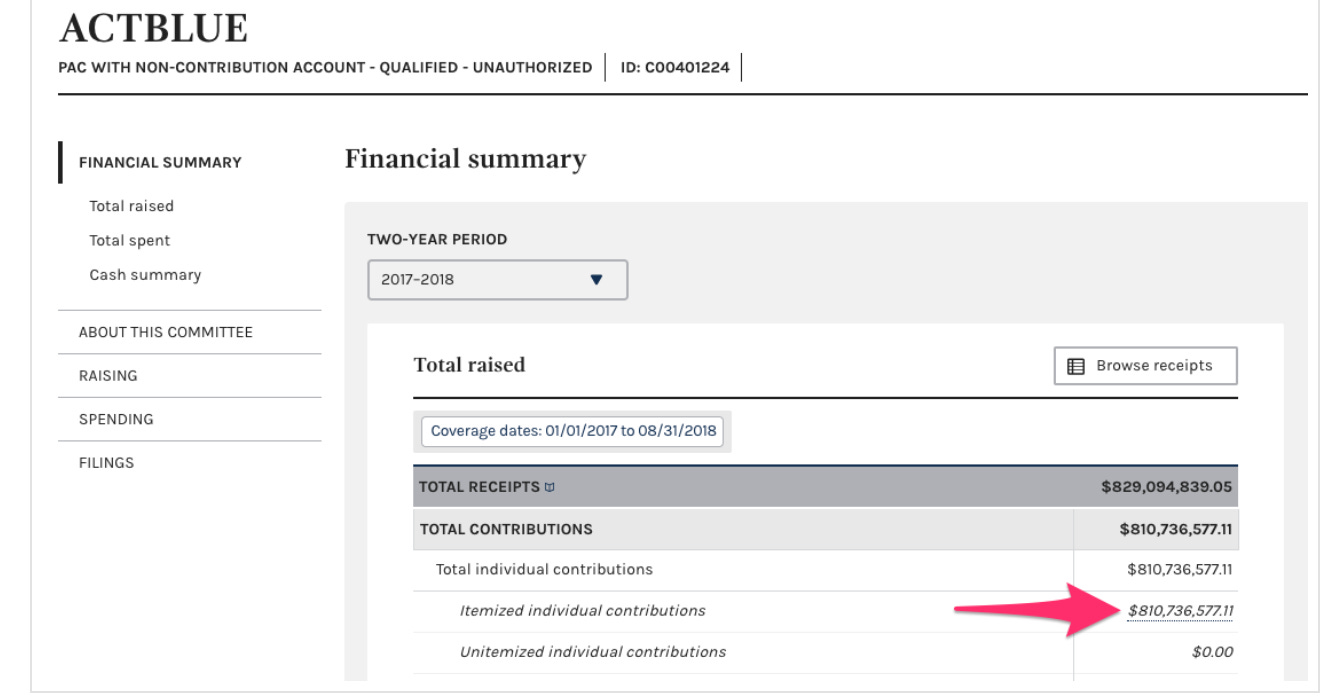Click the glossary icon beside Total Receipts
The width and height of the screenshot is (1338, 700).
click(548, 488)
